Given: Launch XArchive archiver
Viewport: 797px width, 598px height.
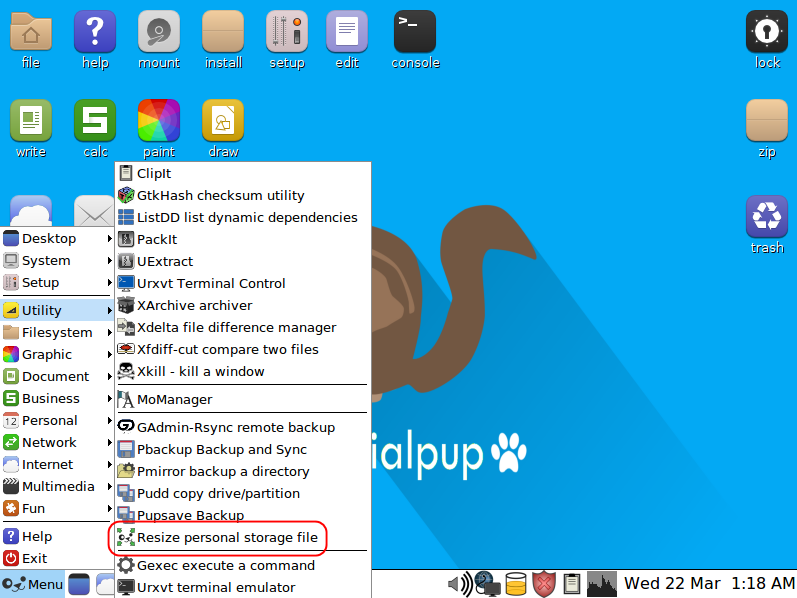Looking at the screenshot, I should (x=243, y=306).
